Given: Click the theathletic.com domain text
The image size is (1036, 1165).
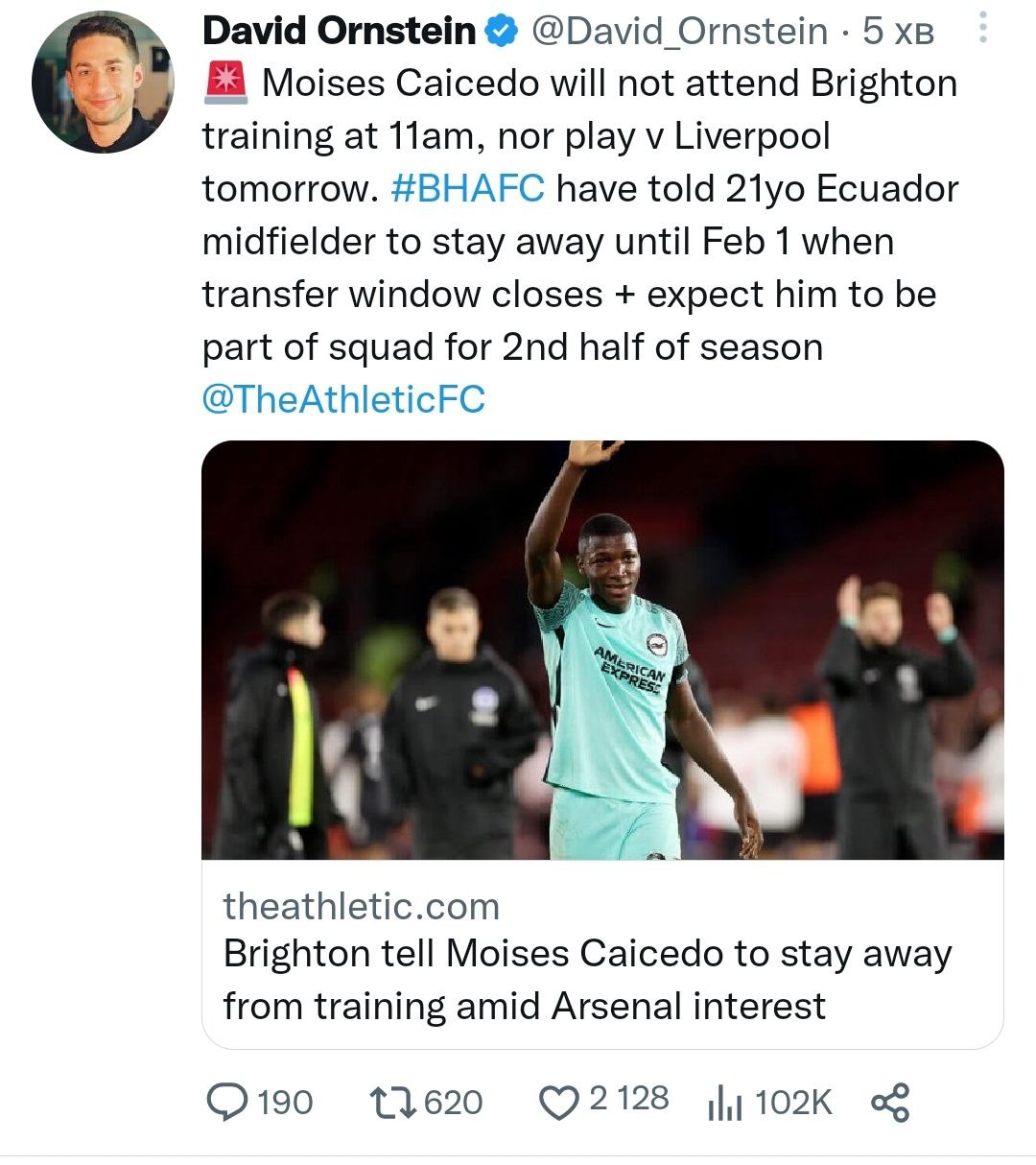Looking at the screenshot, I should coord(362,906).
